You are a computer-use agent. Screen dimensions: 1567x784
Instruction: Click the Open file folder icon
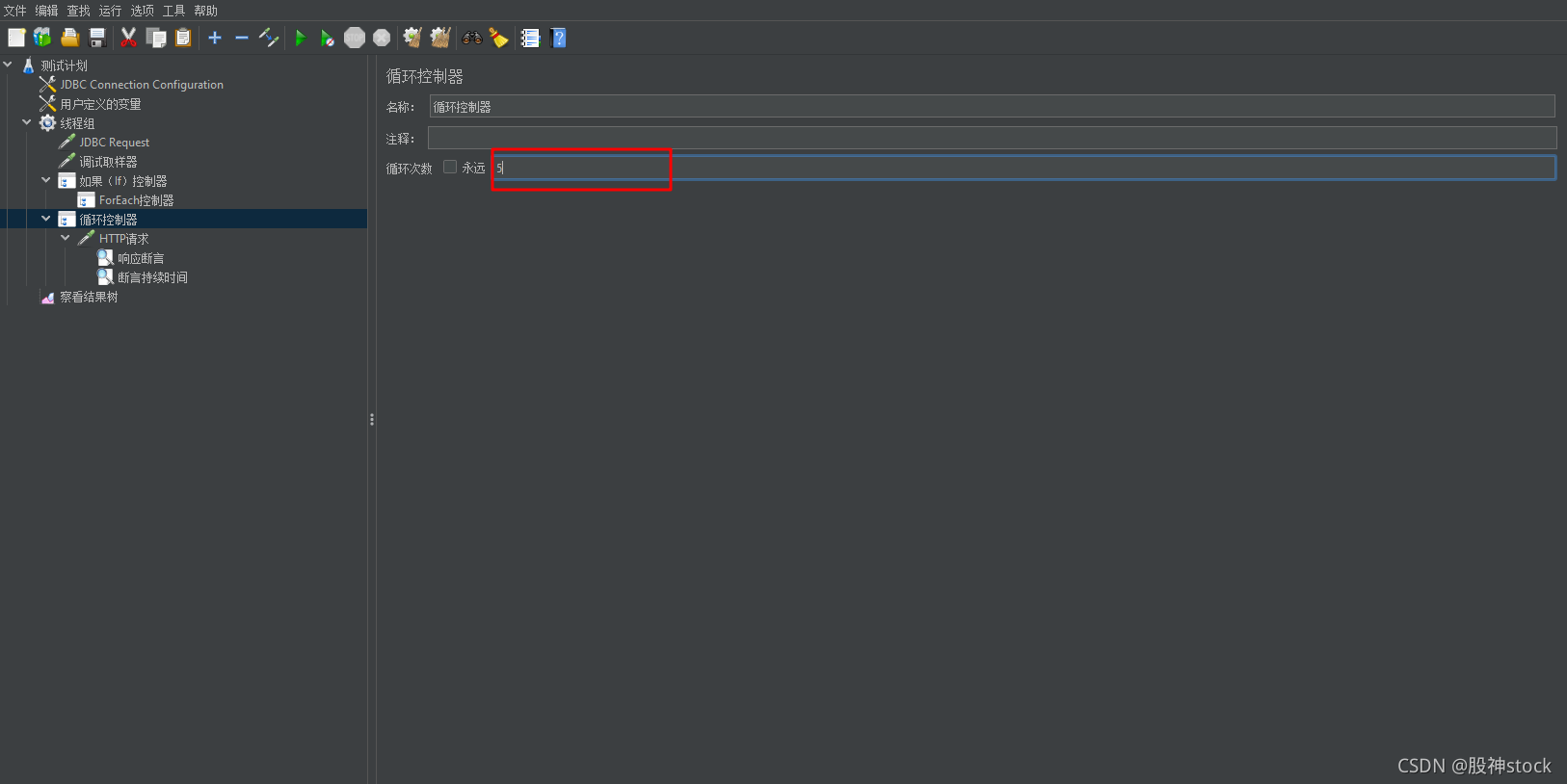69,38
